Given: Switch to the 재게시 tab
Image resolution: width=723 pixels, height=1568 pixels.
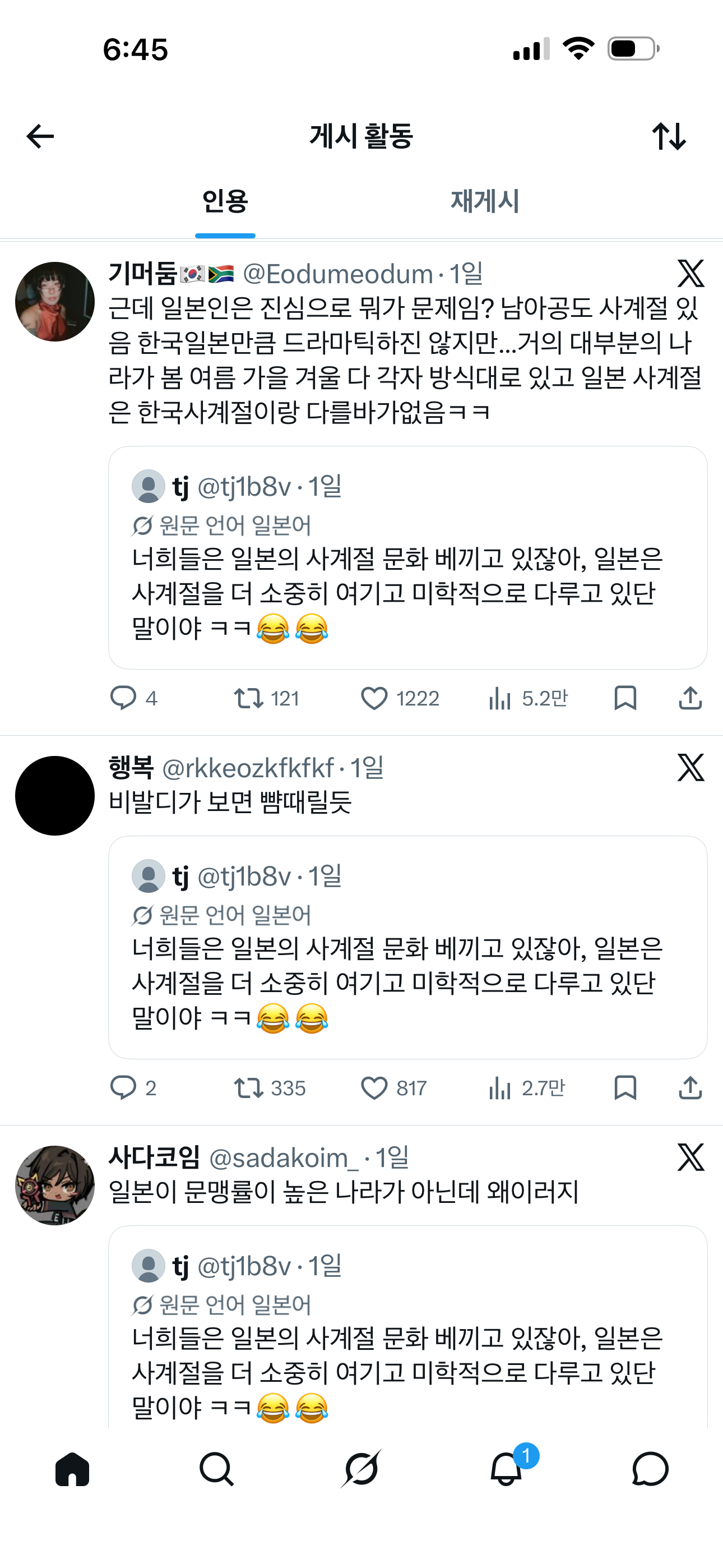Looking at the screenshot, I should click(x=484, y=201).
